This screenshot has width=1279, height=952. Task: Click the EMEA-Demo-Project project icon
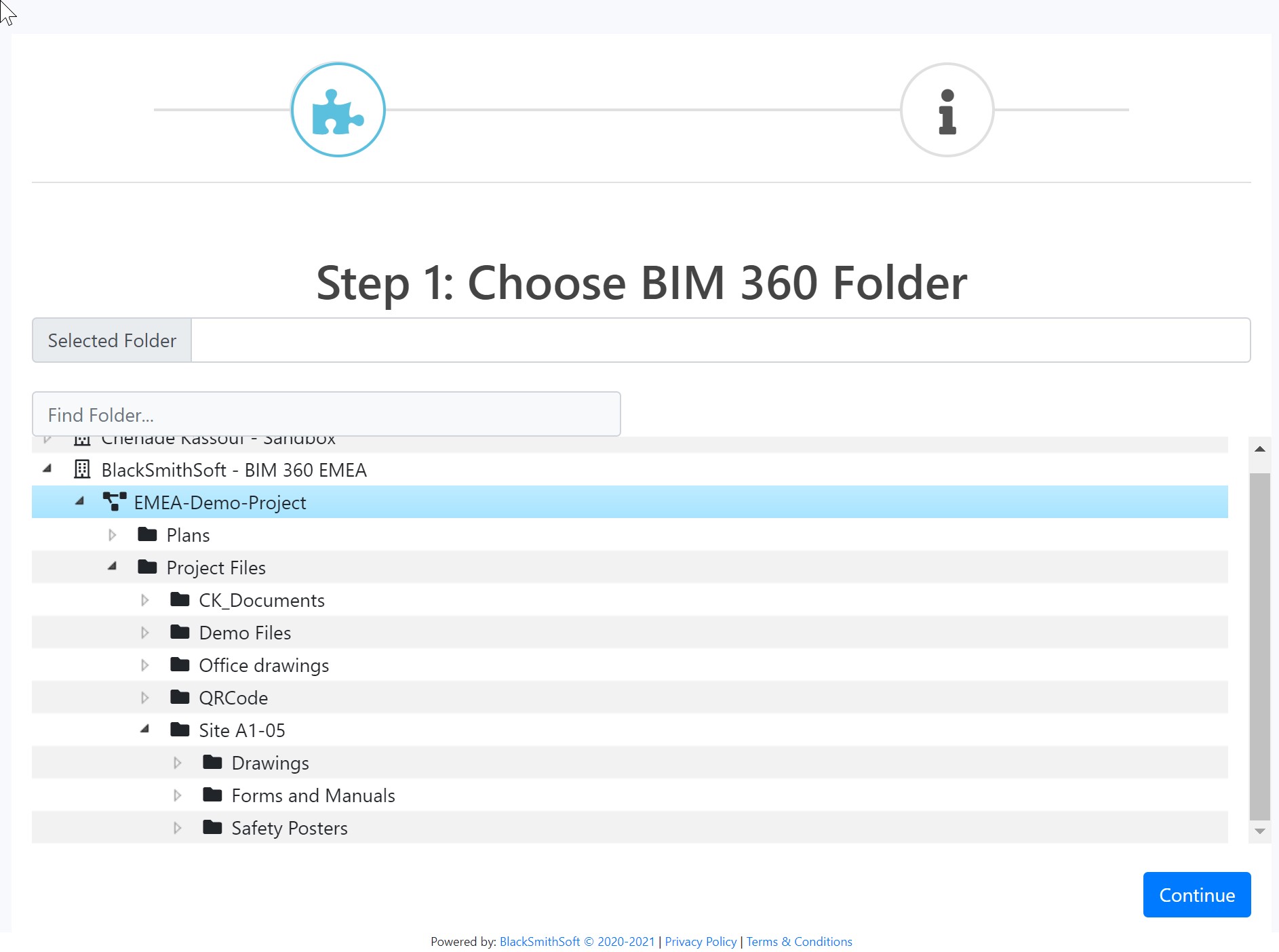(115, 502)
